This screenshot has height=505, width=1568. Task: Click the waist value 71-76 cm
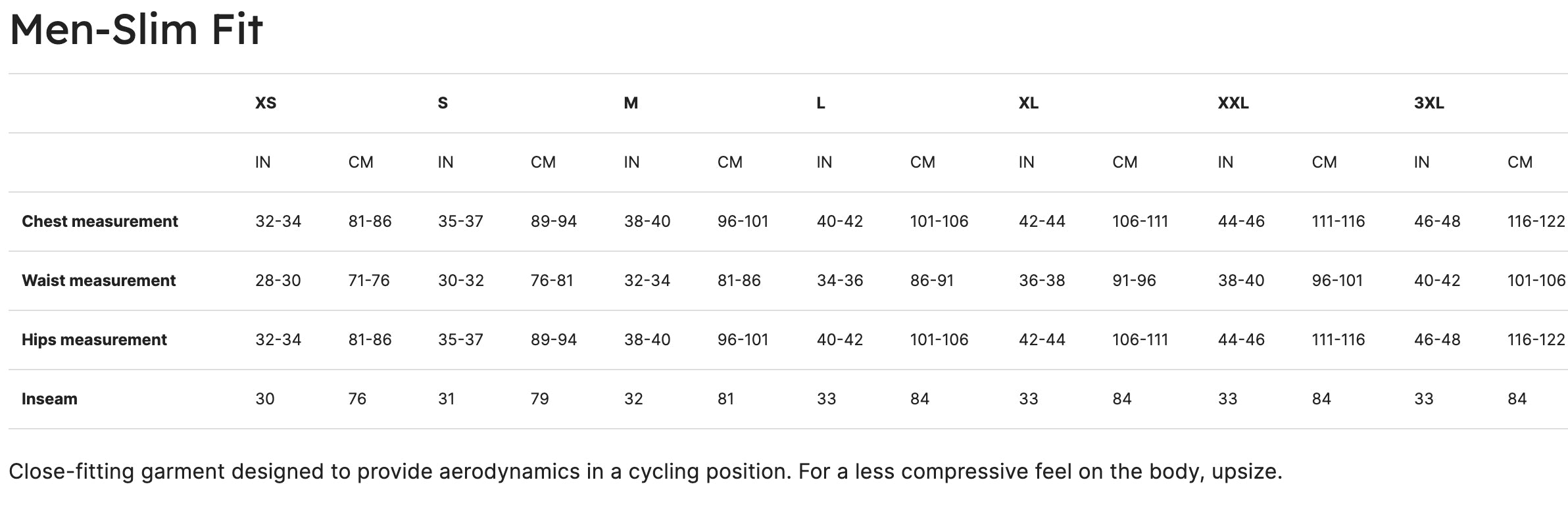tap(369, 281)
